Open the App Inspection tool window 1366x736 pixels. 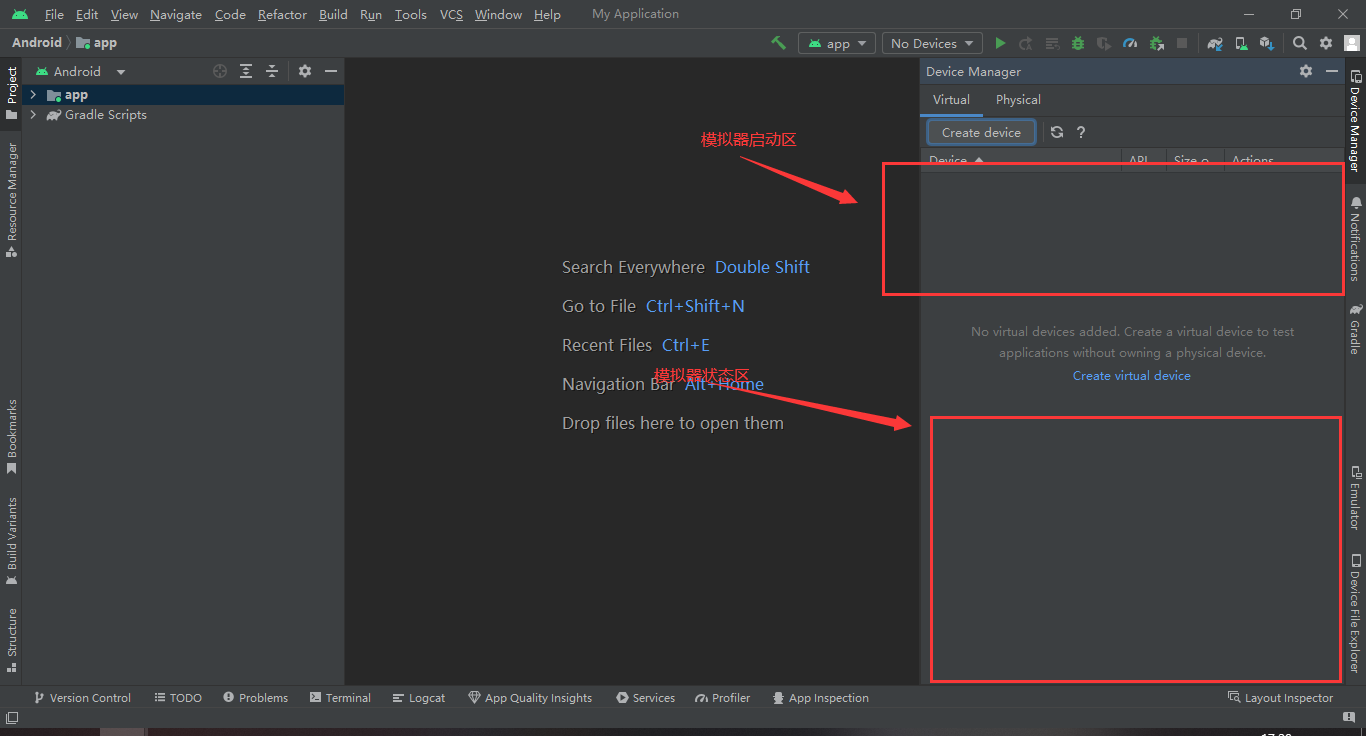[x=819, y=698]
